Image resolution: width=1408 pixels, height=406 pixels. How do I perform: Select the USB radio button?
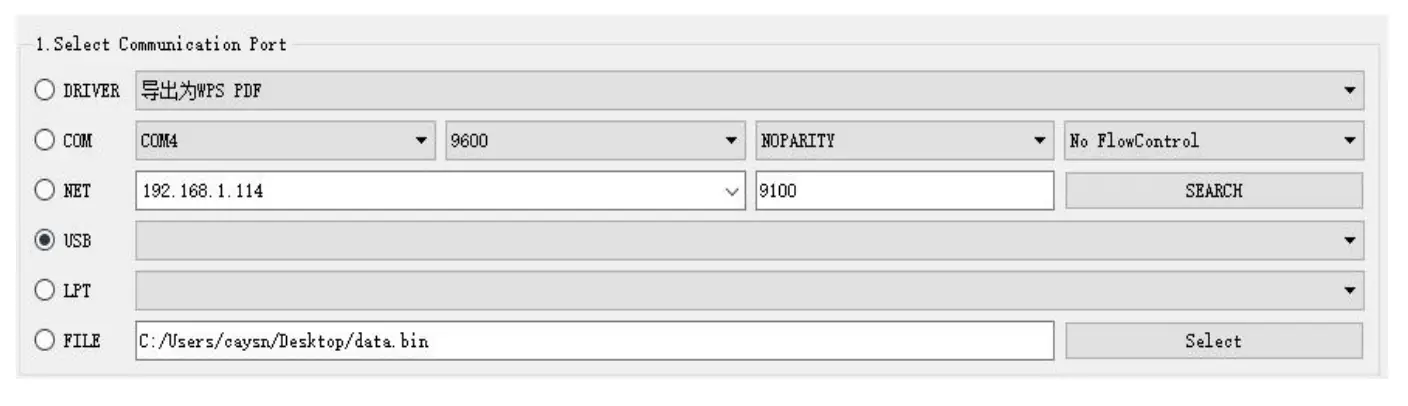click(45, 241)
